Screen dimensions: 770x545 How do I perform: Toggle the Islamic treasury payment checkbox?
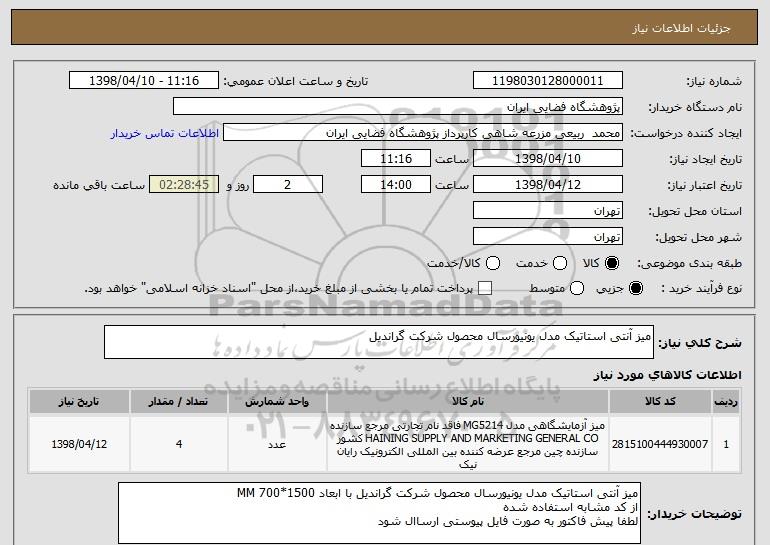(x=485, y=289)
